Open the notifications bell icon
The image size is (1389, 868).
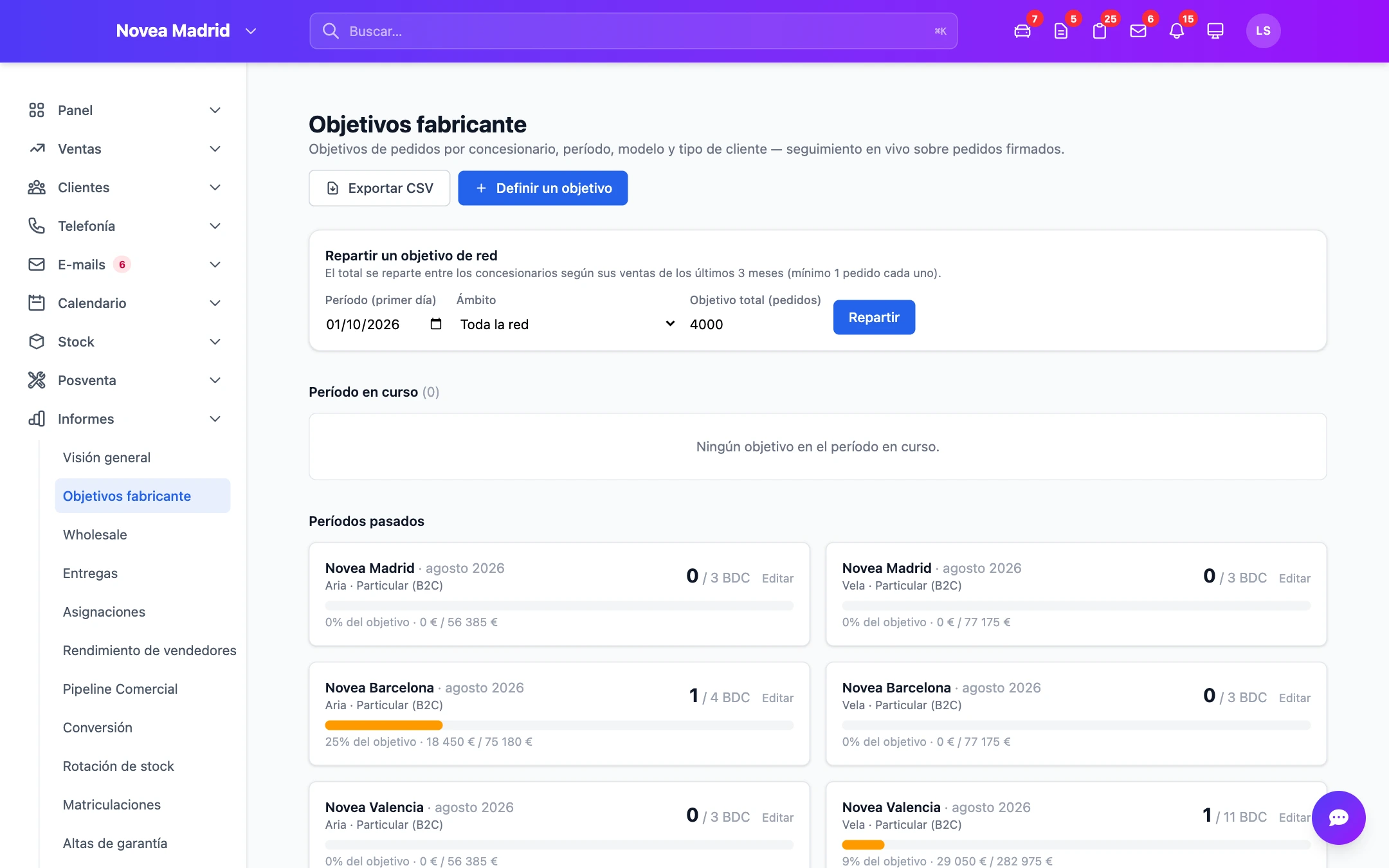click(1177, 31)
